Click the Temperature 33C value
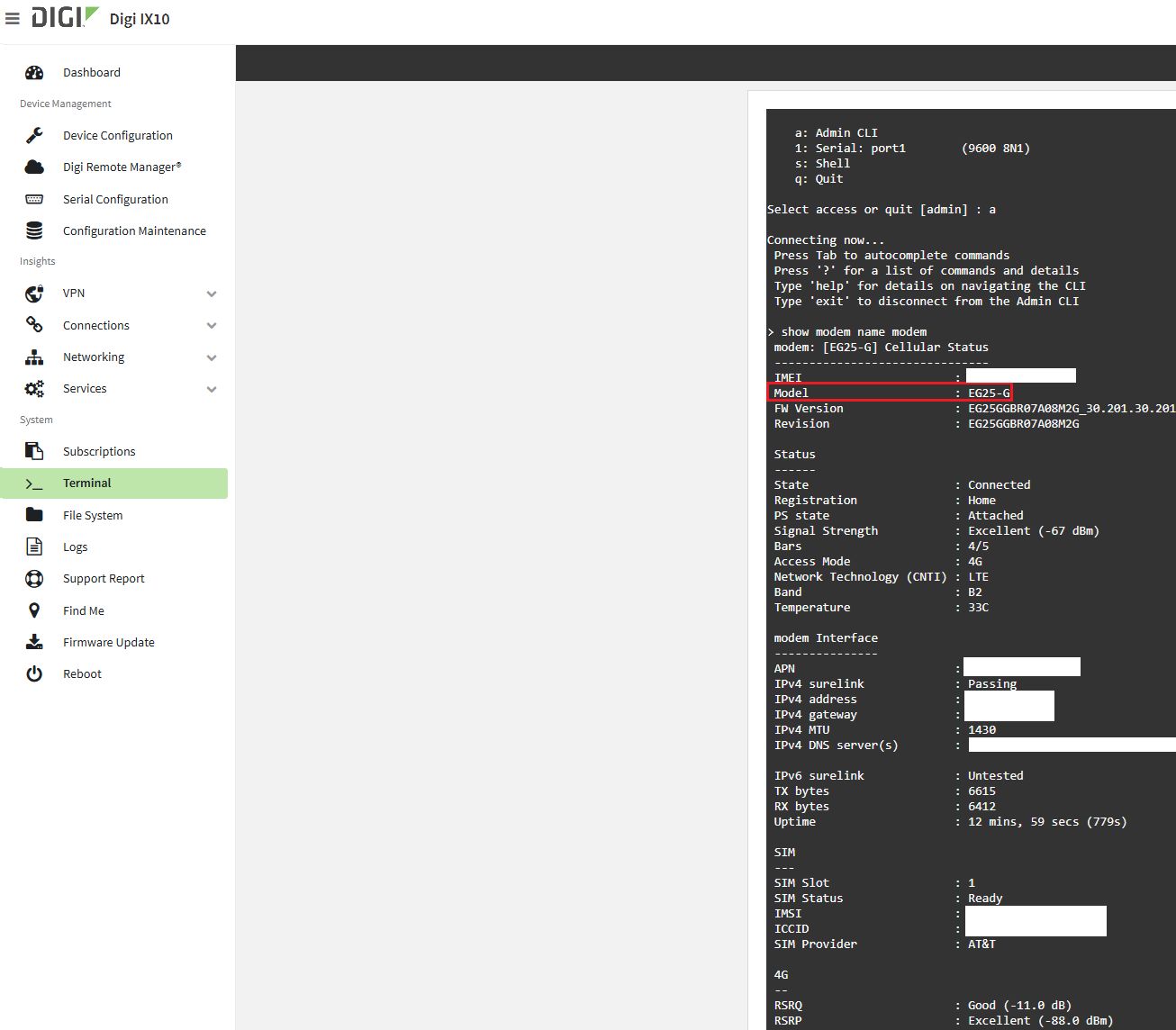 coord(978,607)
